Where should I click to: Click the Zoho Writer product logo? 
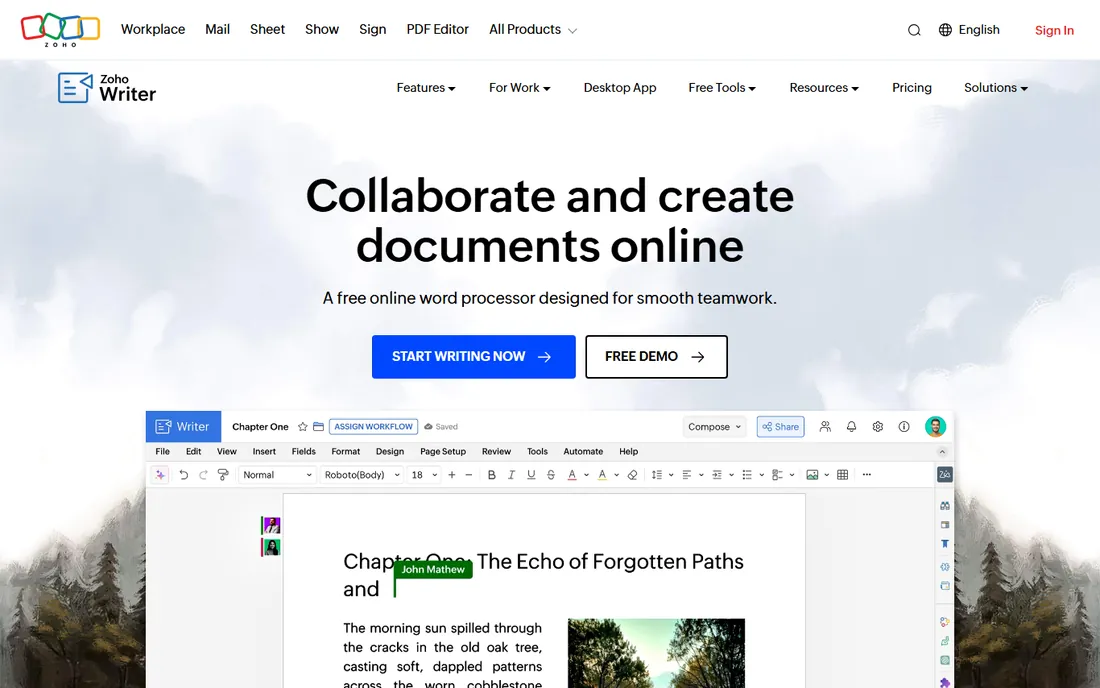(x=107, y=88)
